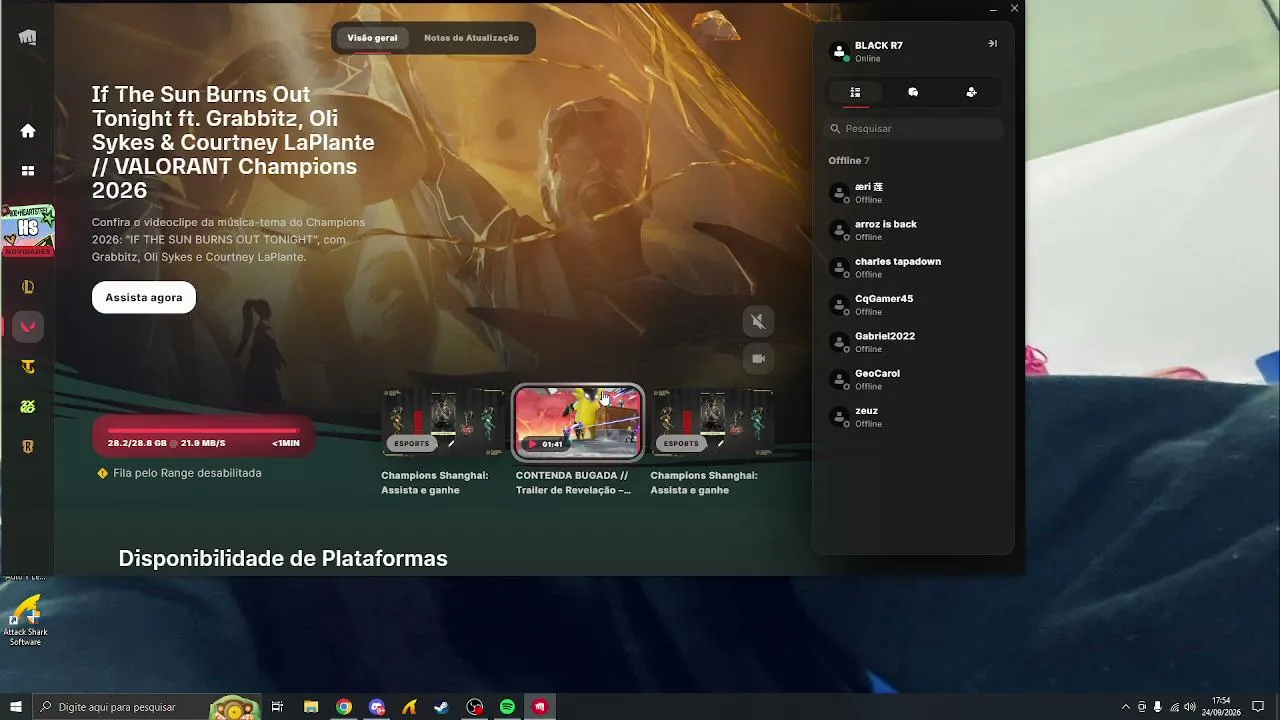
Task: Open Wi-Fi network tray icon
Action: 1174,707
